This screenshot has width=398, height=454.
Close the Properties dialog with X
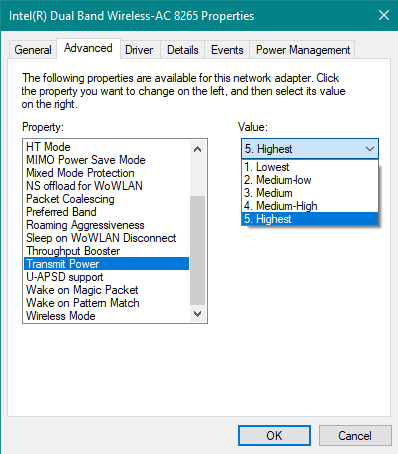[384, 15]
